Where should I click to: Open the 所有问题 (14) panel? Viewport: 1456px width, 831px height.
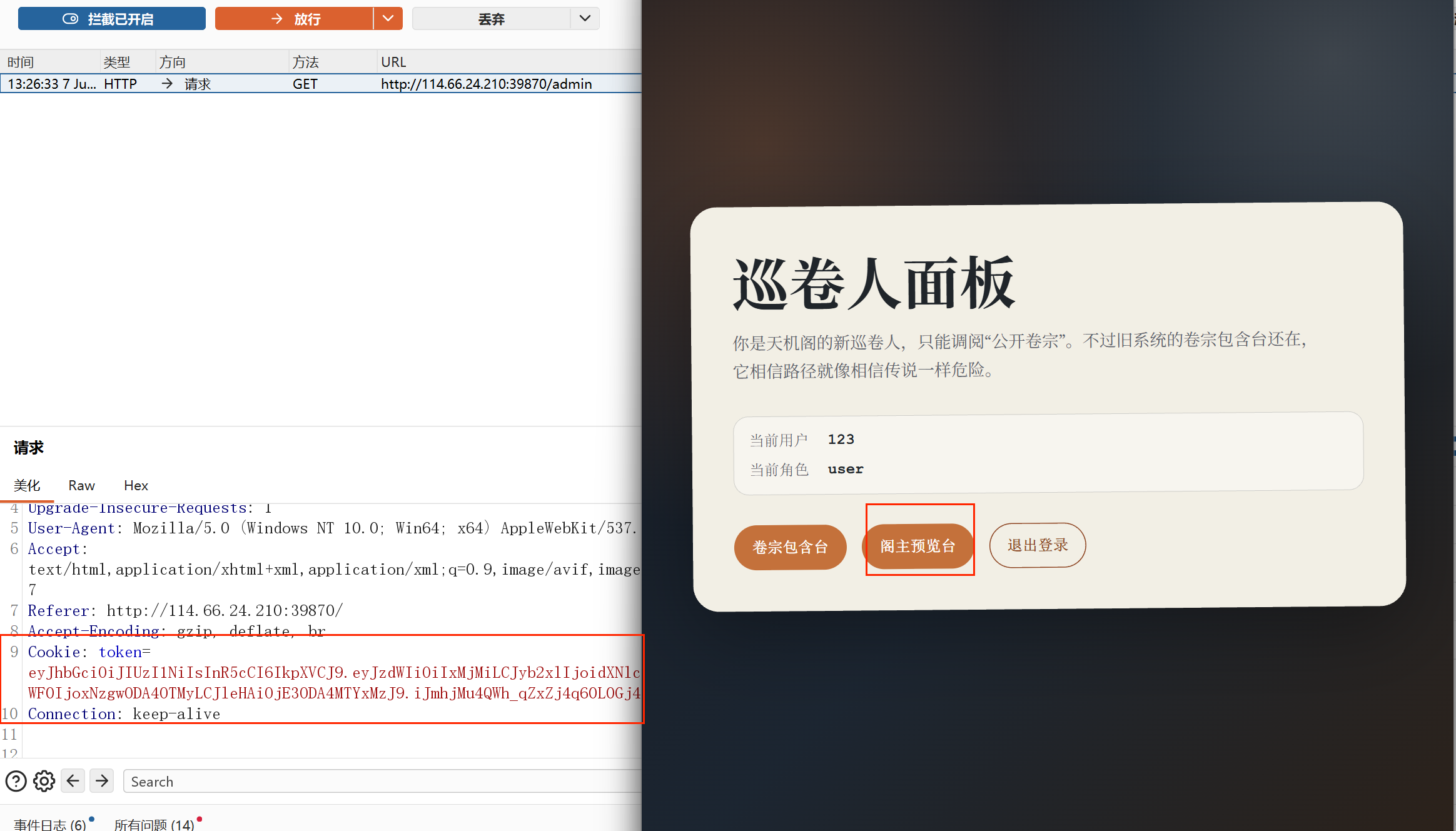click(x=154, y=824)
